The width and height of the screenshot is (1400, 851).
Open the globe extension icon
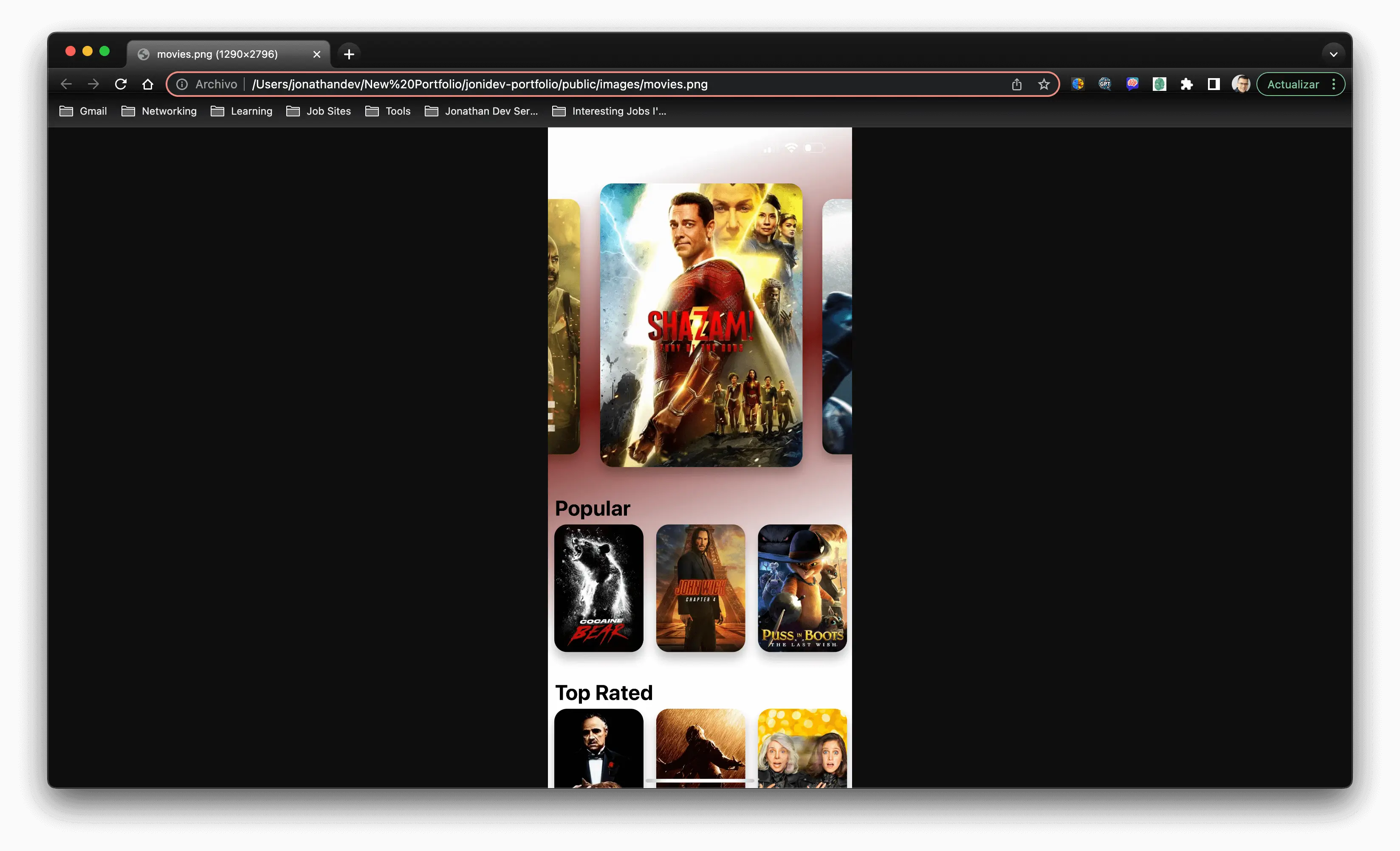click(1078, 84)
